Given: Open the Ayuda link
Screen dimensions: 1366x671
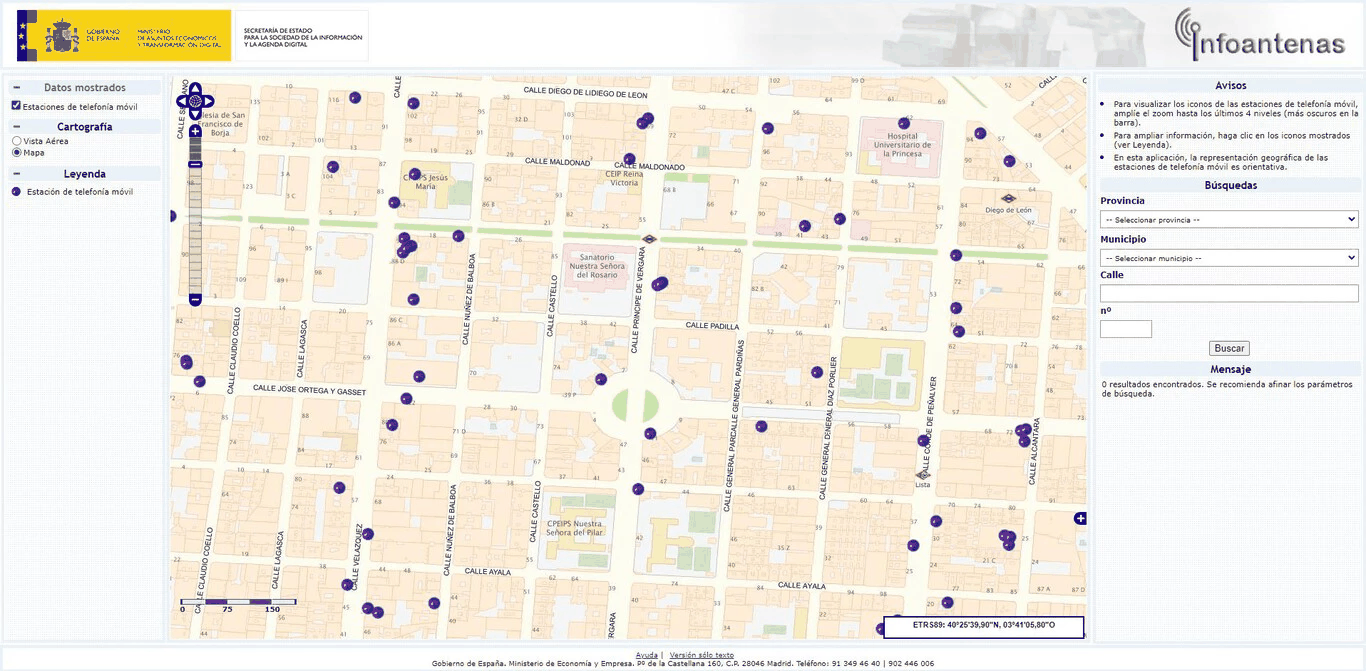Looking at the screenshot, I should coord(646,655).
